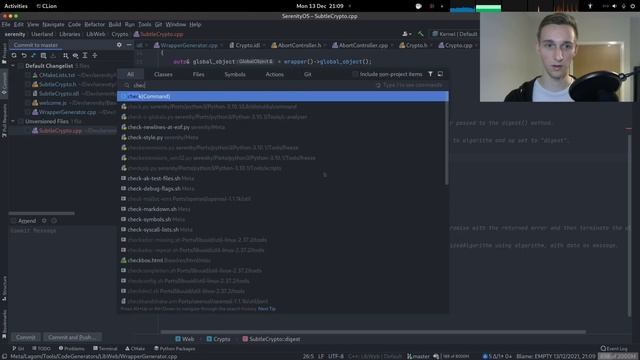Click the editor horizontal scrollbar
This screenshot has width=640, height=360.
click(373, 332)
